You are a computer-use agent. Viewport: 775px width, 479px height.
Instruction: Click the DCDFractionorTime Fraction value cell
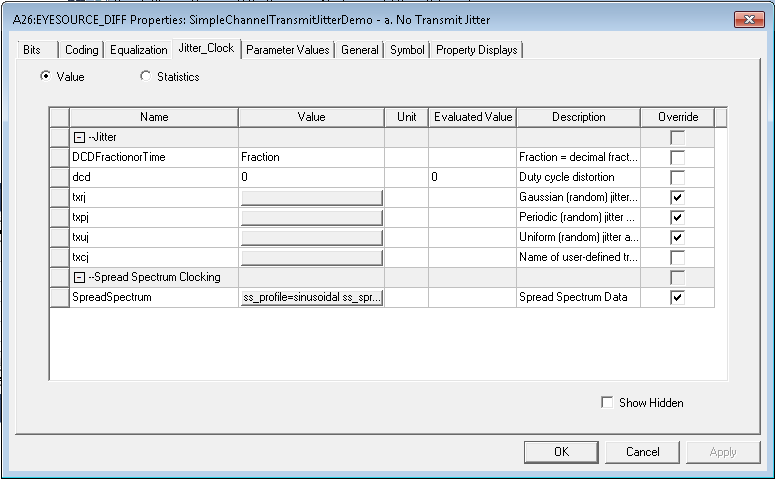pyautogui.click(x=311, y=157)
